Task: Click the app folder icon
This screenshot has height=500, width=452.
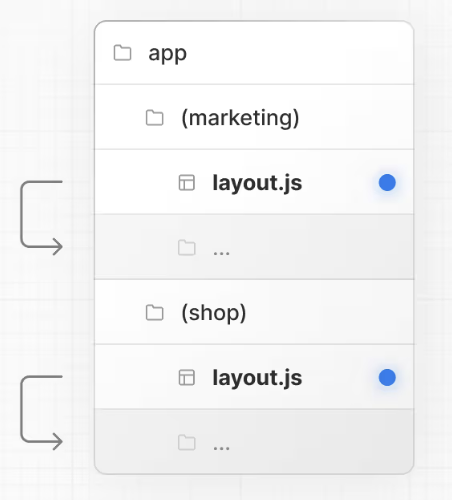Action: (x=122, y=53)
